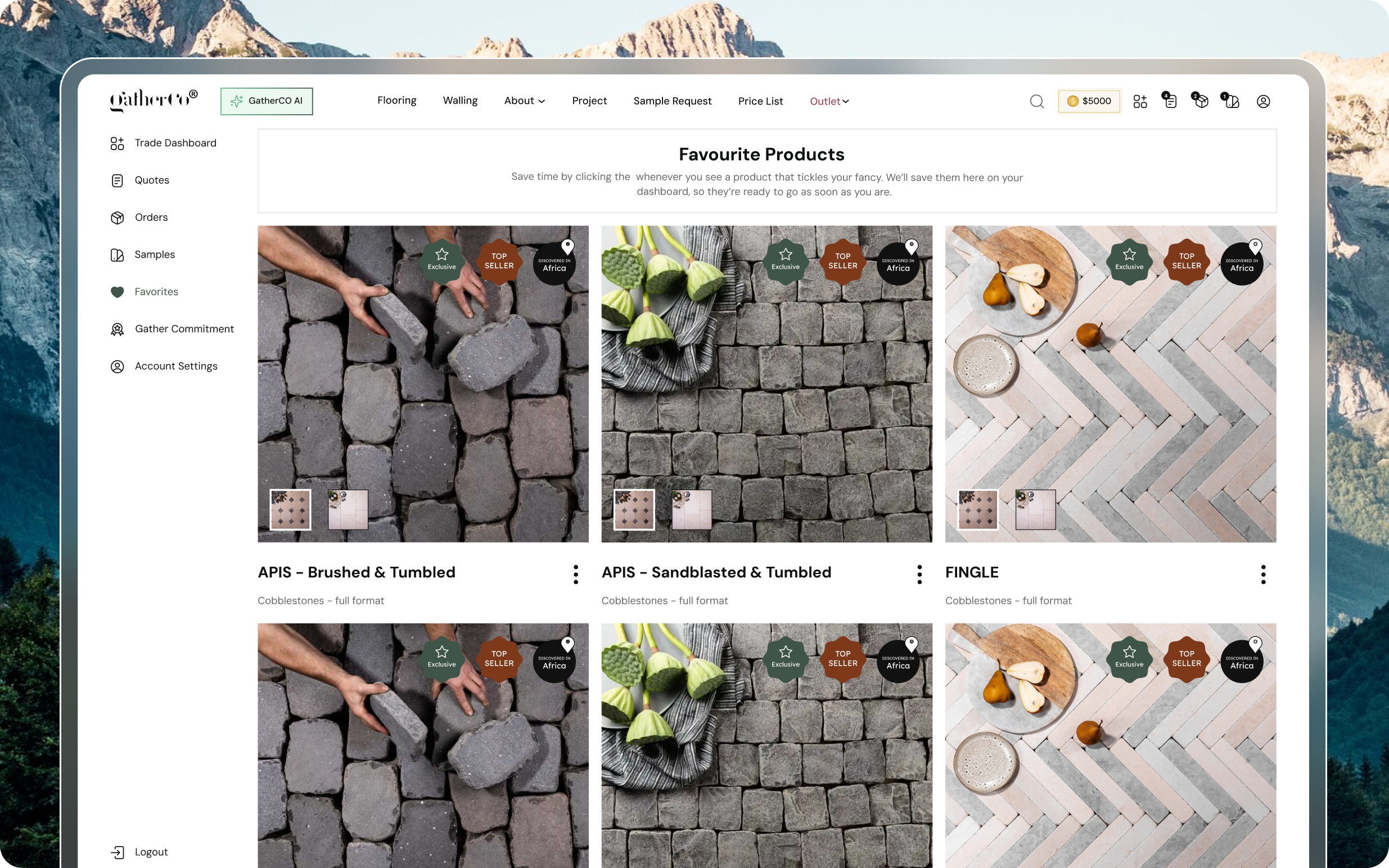This screenshot has height=868, width=1389.
Task: Open Sample Request in the navigation
Action: tap(673, 101)
